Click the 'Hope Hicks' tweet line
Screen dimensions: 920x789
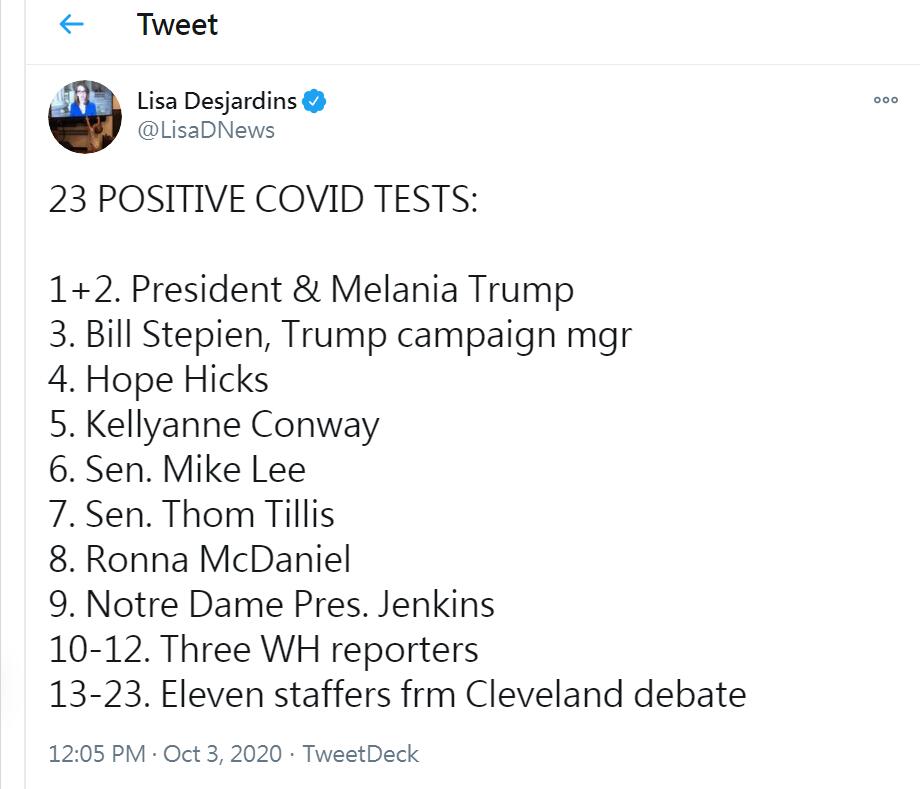(x=159, y=380)
